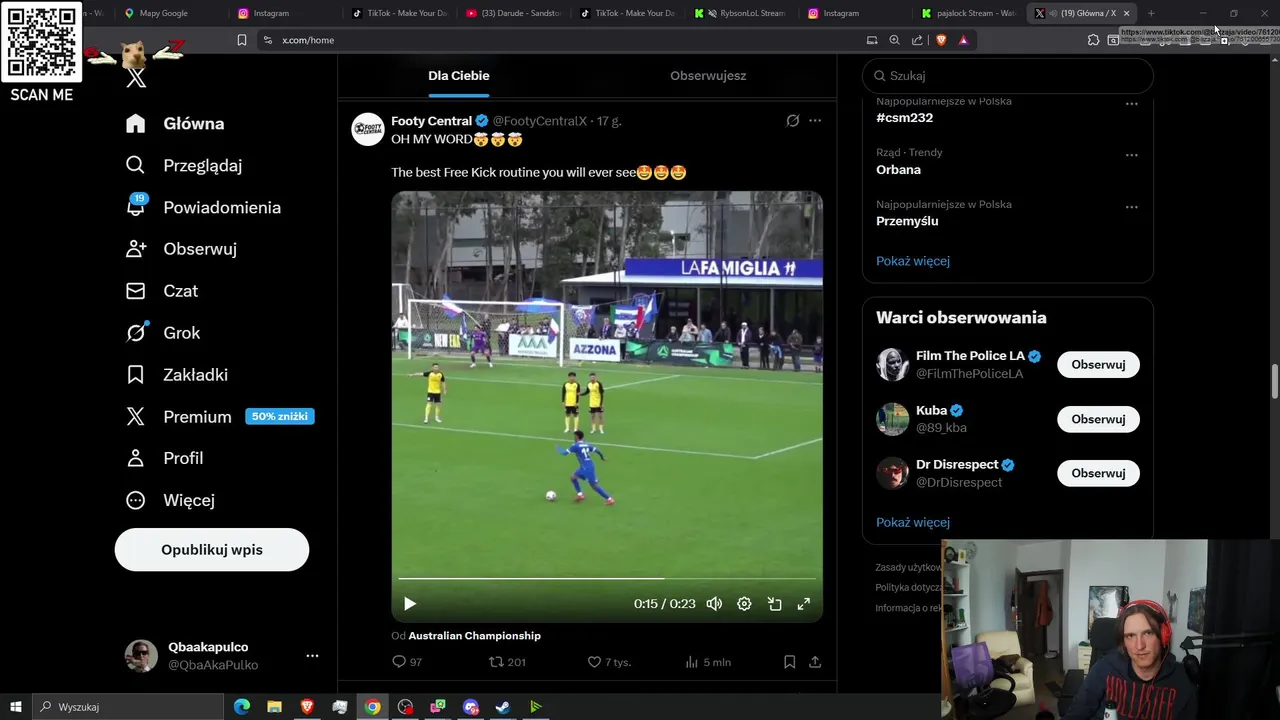Switch to Mapy Google tab
This screenshot has height=720, width=1280.
pos(162,13)
